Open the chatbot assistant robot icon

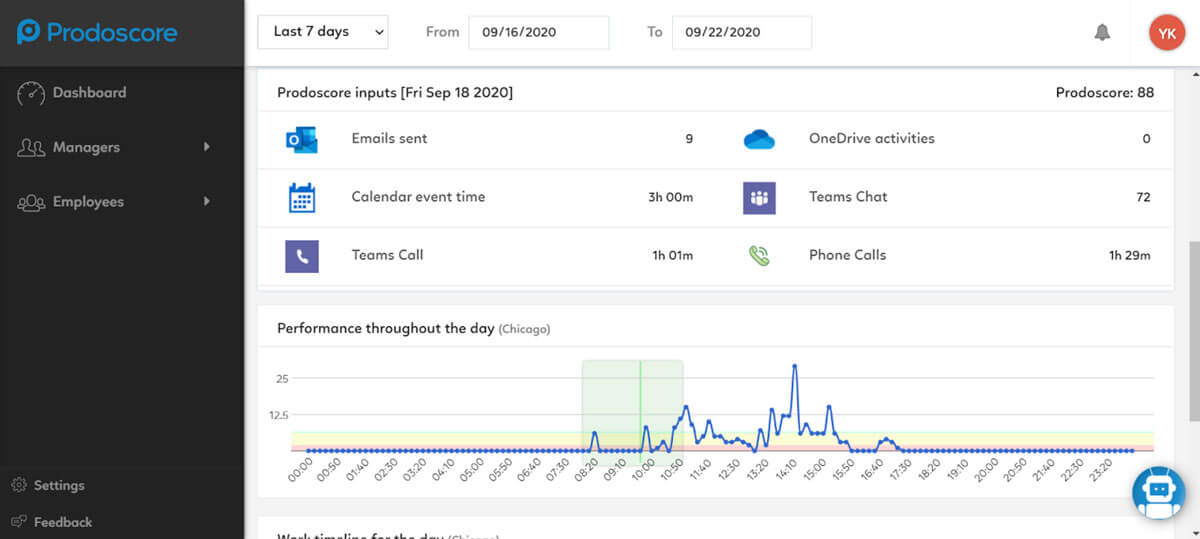[1157, 493]
